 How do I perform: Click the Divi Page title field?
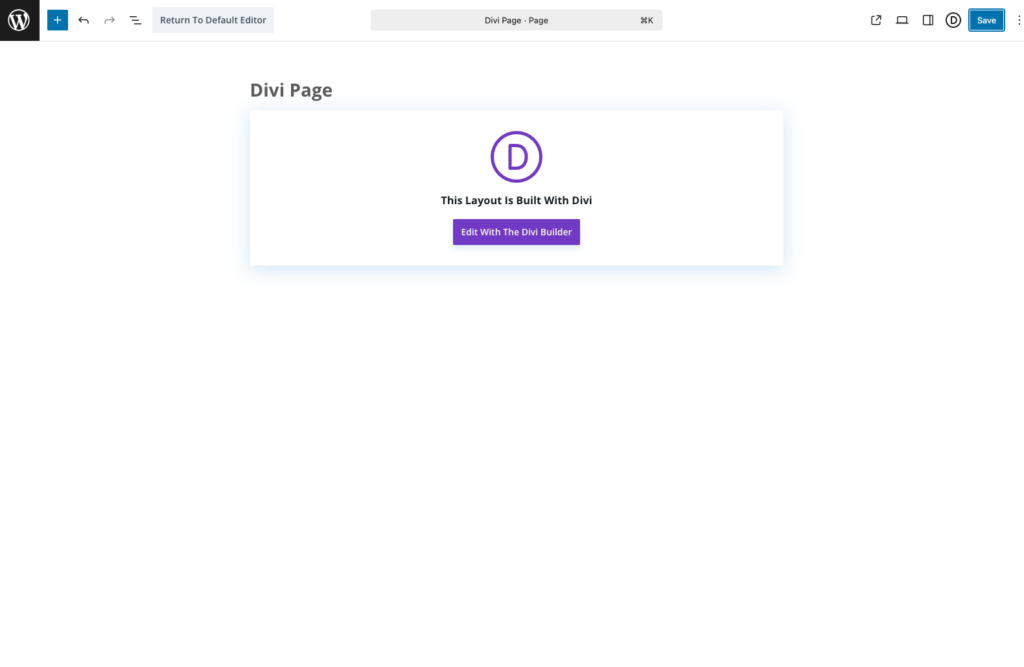291,90
